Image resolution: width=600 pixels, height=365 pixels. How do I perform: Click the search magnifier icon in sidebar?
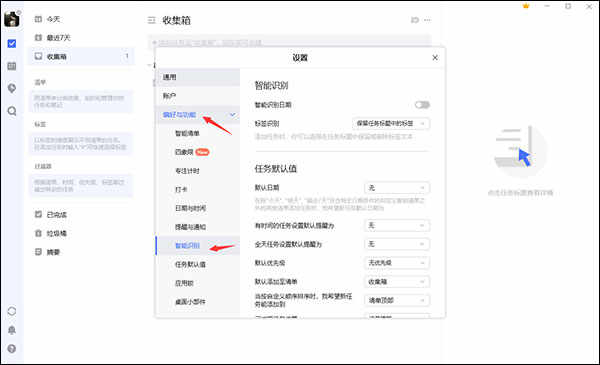(12, 111)
